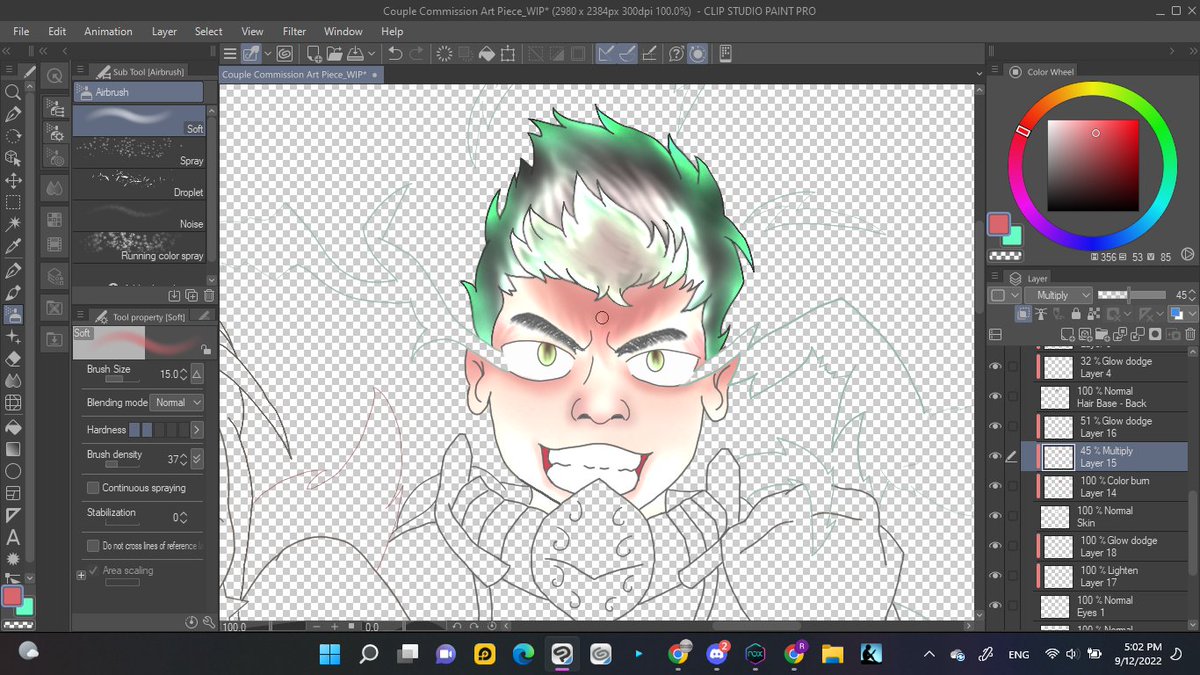The image size is (1200, 675).
Task: Delete sub tool with trash icon
Action: [208, 295]
